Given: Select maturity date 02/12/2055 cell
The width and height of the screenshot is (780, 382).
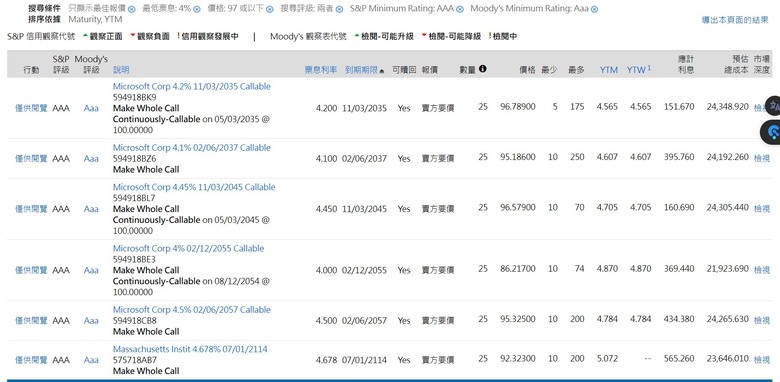Looking at the screenshot, I should pos(364,270).
